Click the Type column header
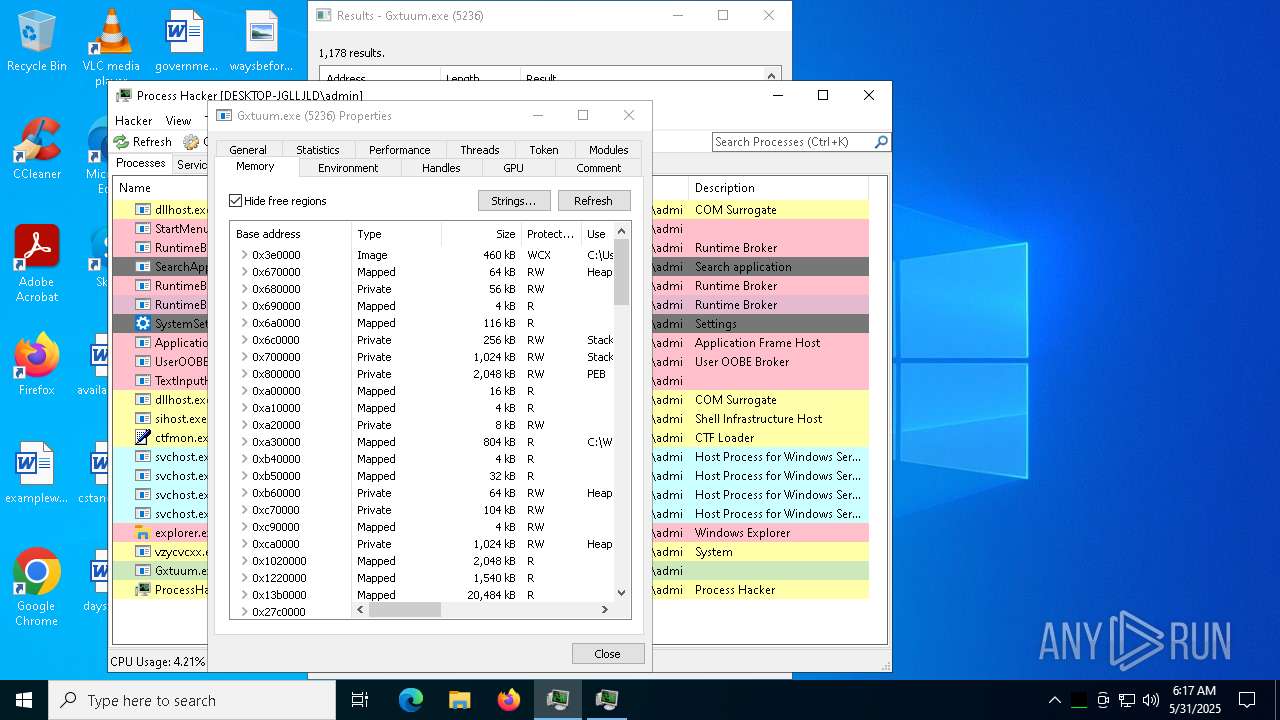This screenshot has width=1280, height=720. (x=396, y=234)
